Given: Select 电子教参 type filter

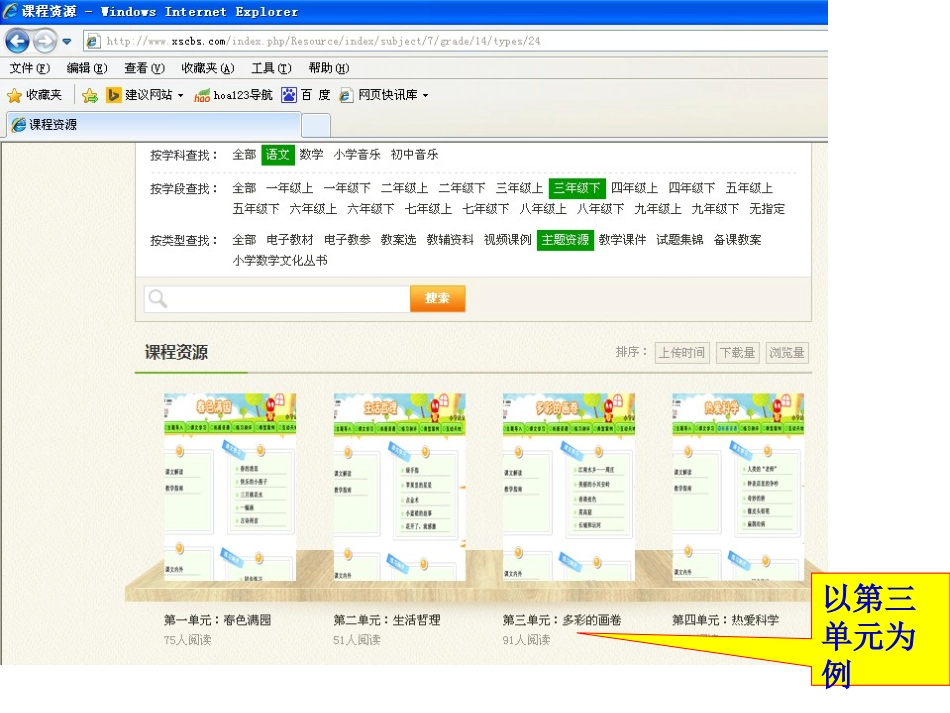Looking at the screenshot, I should (347, 240).
